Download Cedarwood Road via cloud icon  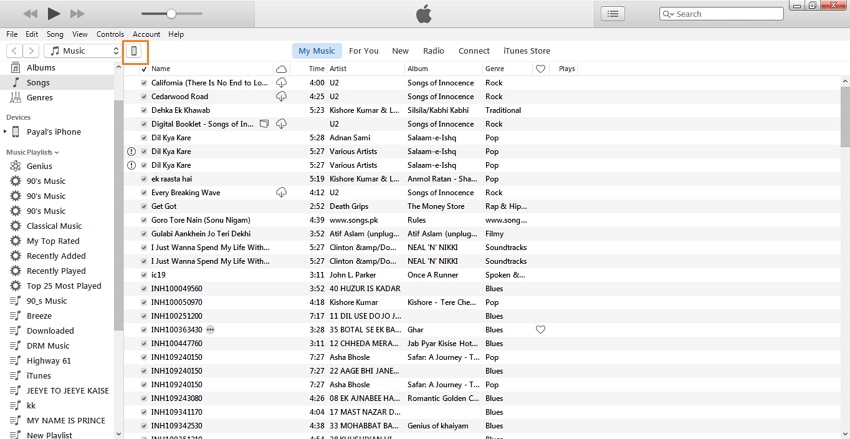(281, 96)
